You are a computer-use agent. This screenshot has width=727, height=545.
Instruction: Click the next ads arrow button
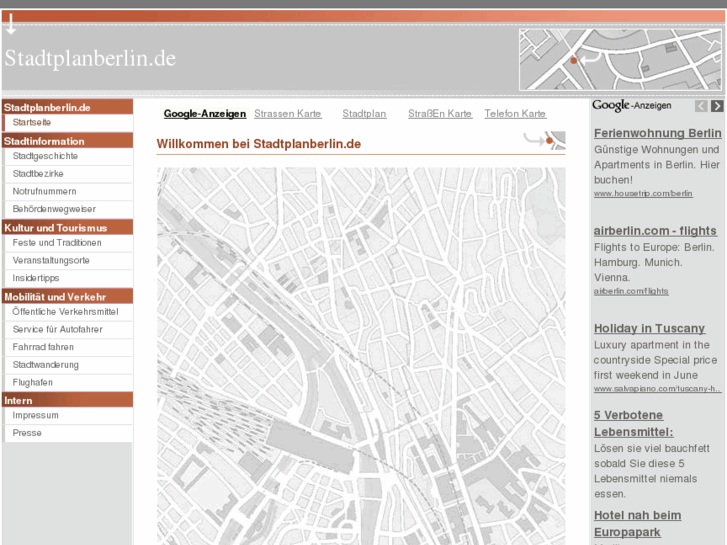click(717, 106)
